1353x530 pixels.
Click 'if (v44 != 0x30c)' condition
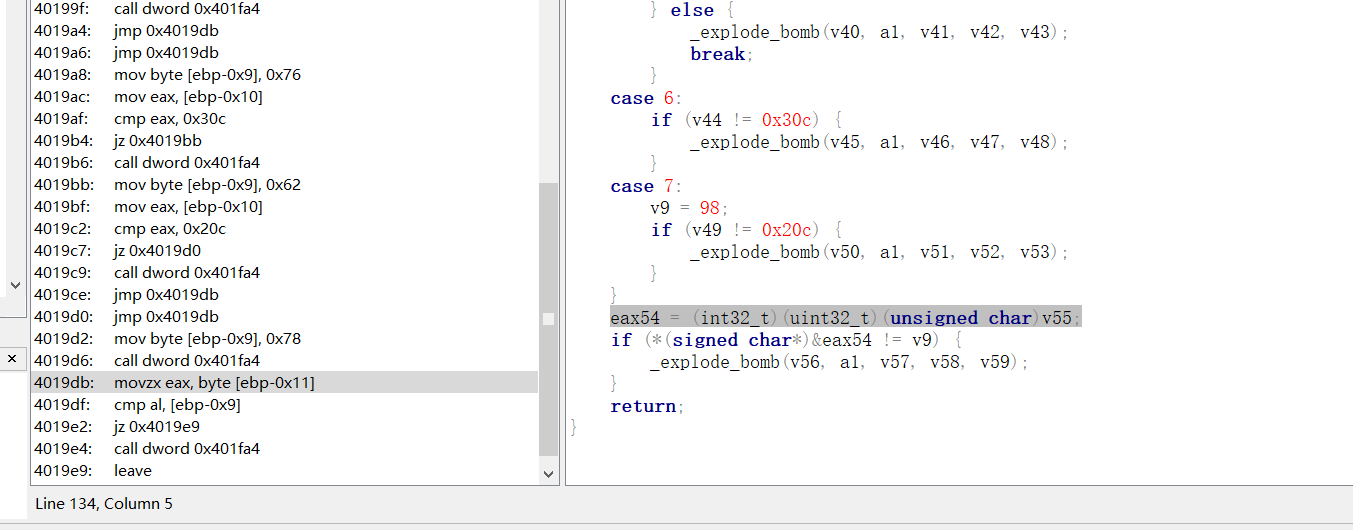[x=747, y=120]
